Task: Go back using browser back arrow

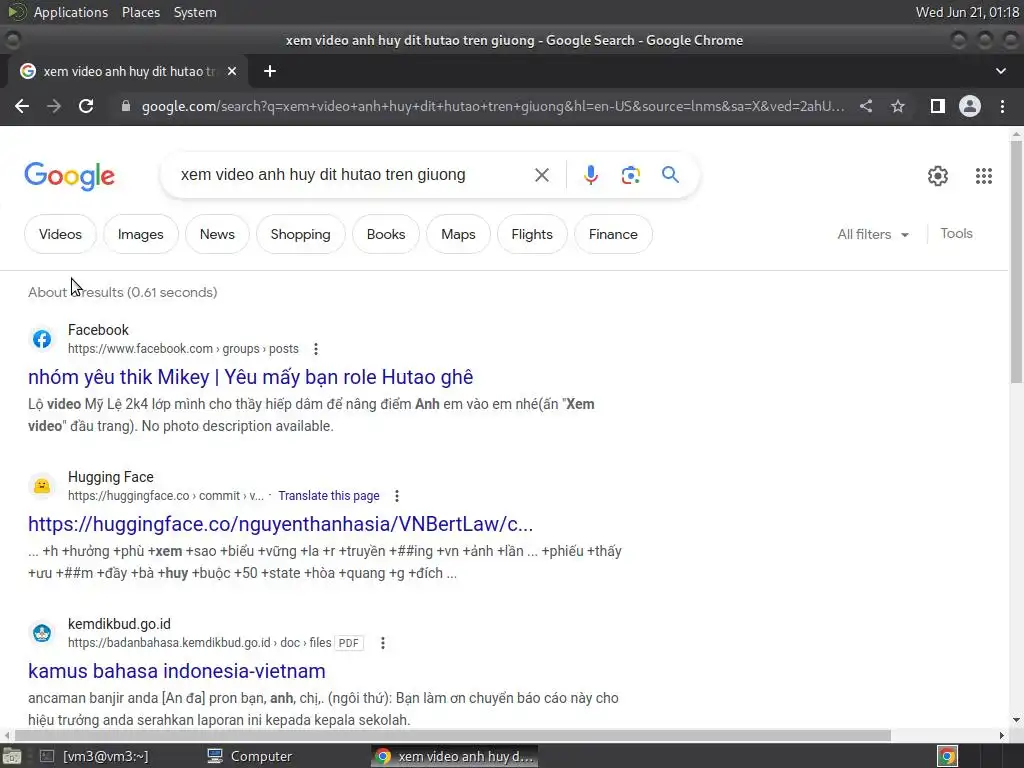Action: coord(22,106)
